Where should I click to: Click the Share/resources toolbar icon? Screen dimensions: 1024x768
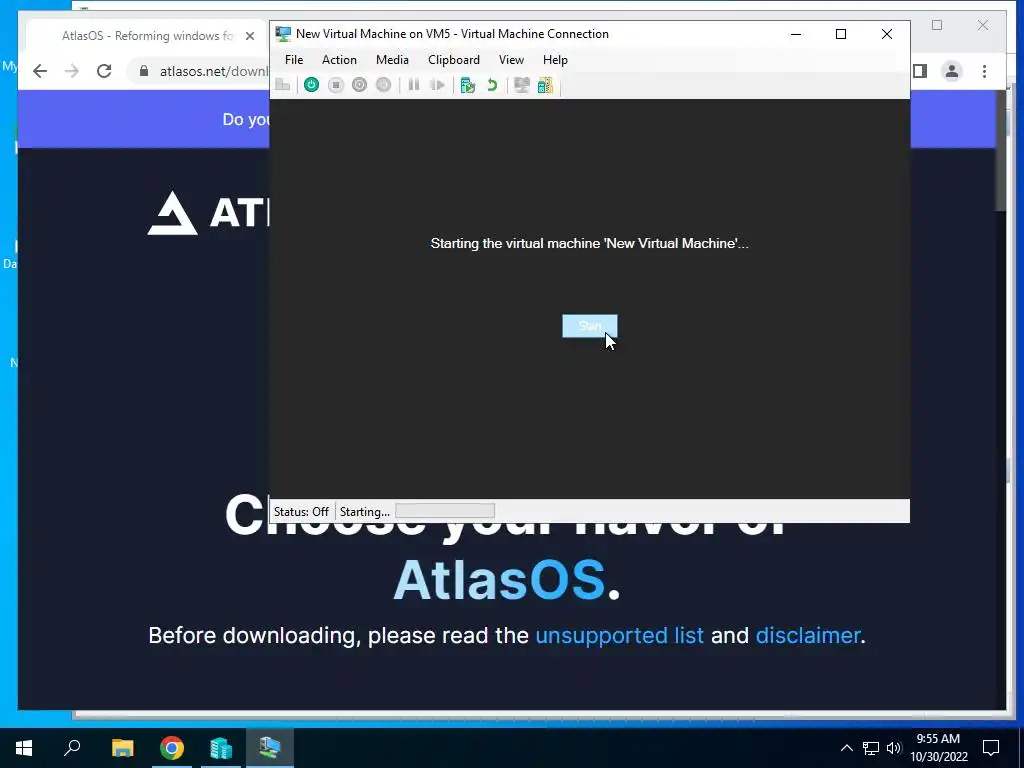(x=545, y=85)
